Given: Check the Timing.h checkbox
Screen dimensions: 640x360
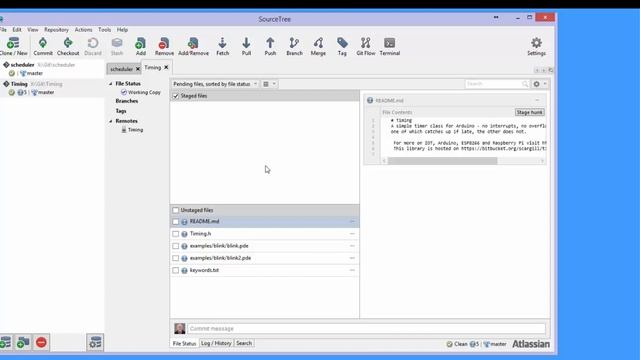Looking at the screenshot, I should click(x=176, y=234).
